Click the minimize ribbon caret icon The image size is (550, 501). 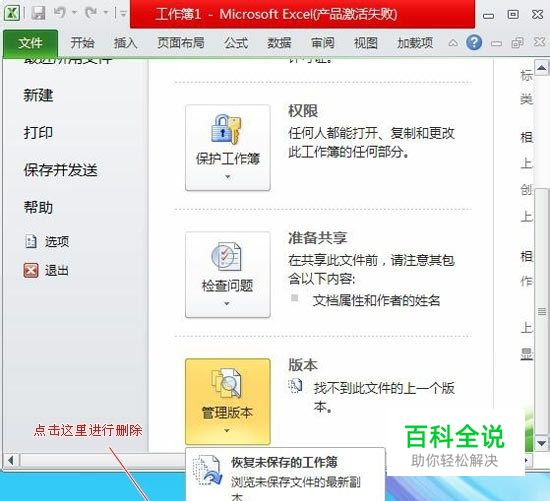[x=453, y=43]
